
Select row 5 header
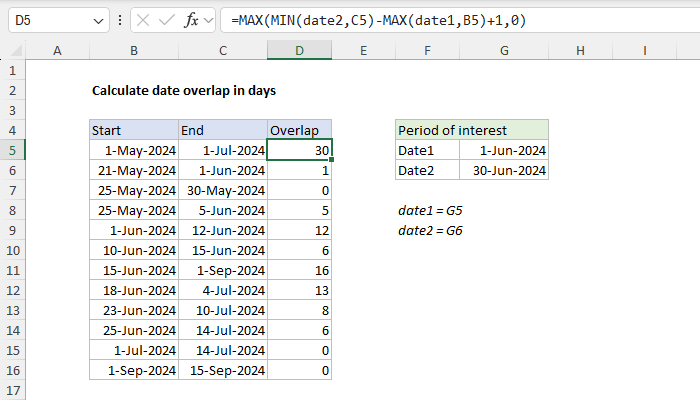(12, 150)
